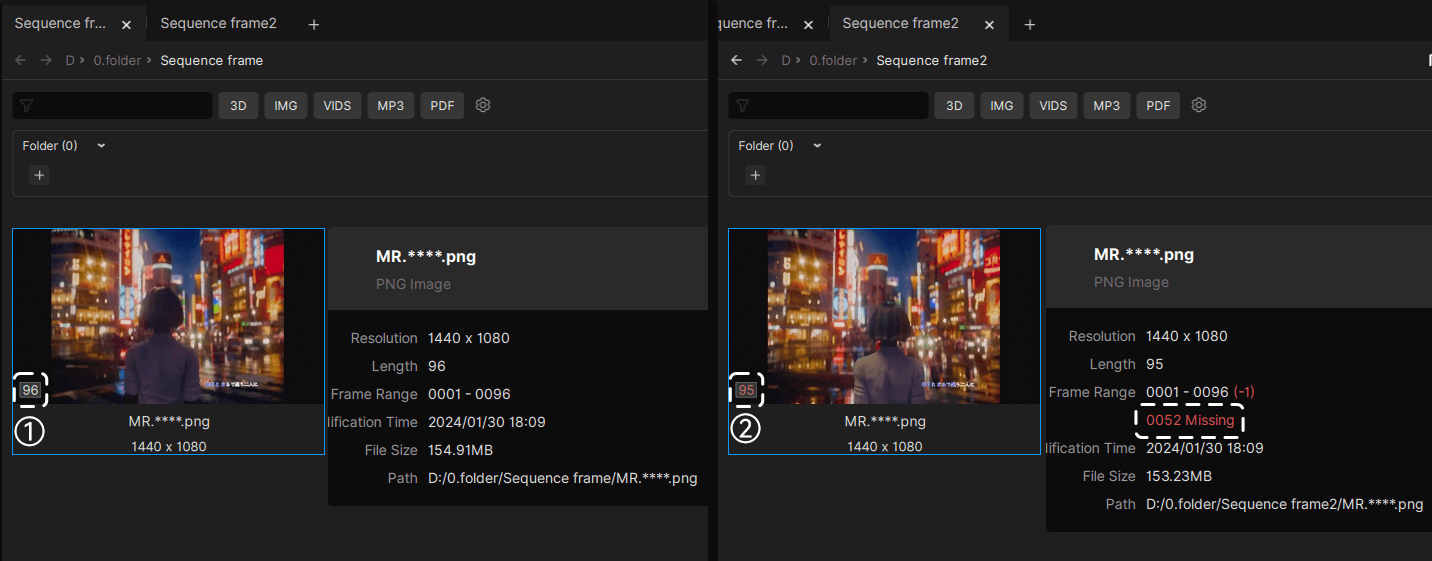The height and width of the screenshot is (561, 1432).
Task: Open a new tab in the left window
Action: tap(313, 24)
